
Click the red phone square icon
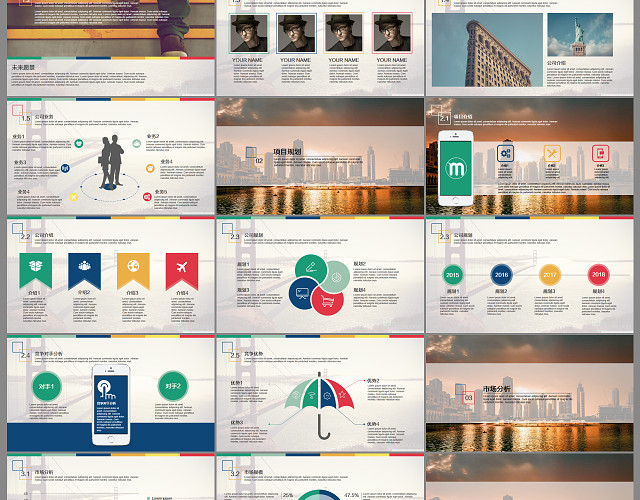(600, 153)
